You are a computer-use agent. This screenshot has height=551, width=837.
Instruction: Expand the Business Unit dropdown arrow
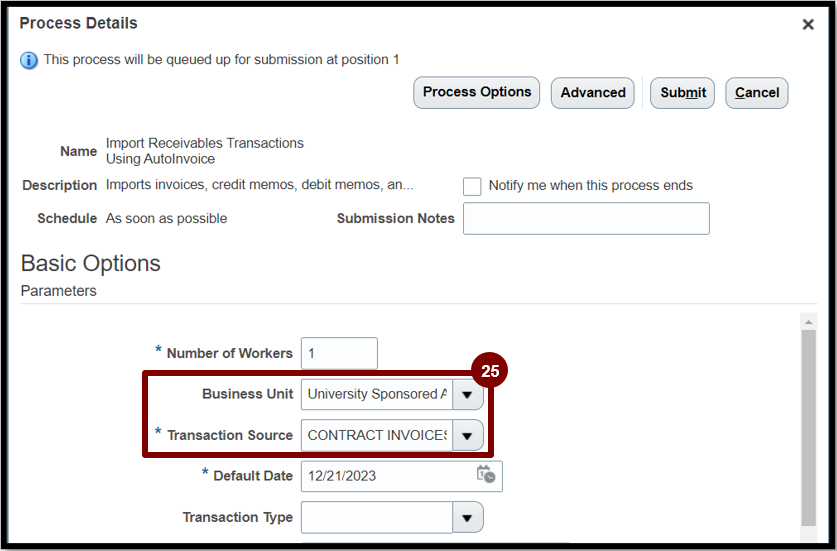click(x=468, y=395)
